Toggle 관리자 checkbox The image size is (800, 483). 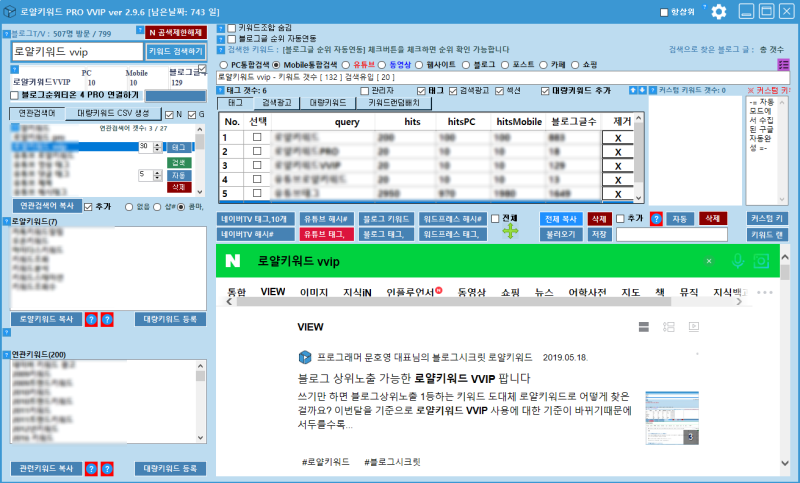click(364, 91)
